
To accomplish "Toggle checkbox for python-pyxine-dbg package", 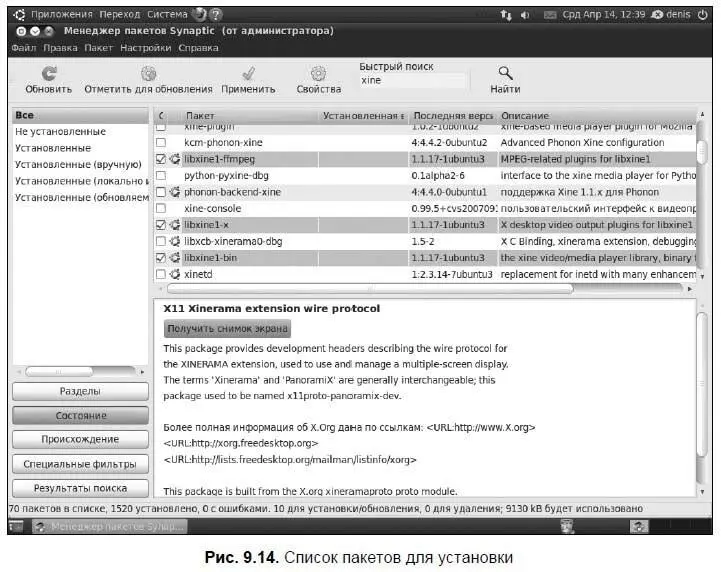I will pos(161,176).
